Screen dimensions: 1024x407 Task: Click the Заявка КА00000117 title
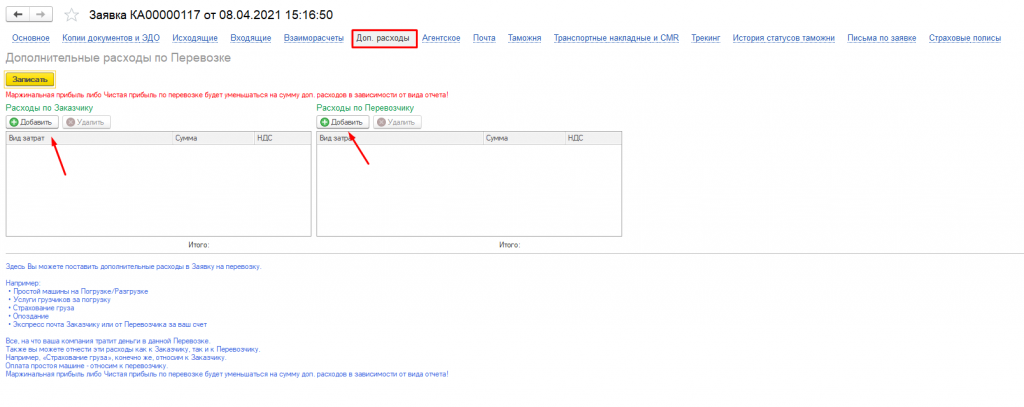tap(210, 14)
